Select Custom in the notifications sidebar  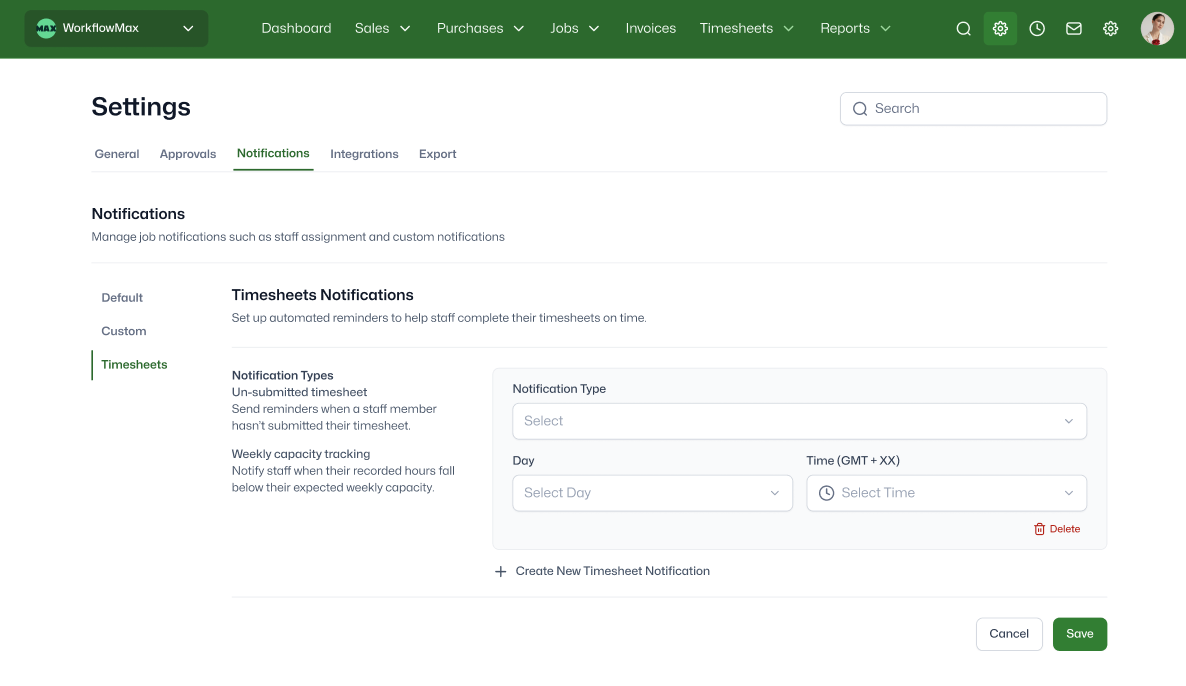pyautogui.click(x=124, y=331)
